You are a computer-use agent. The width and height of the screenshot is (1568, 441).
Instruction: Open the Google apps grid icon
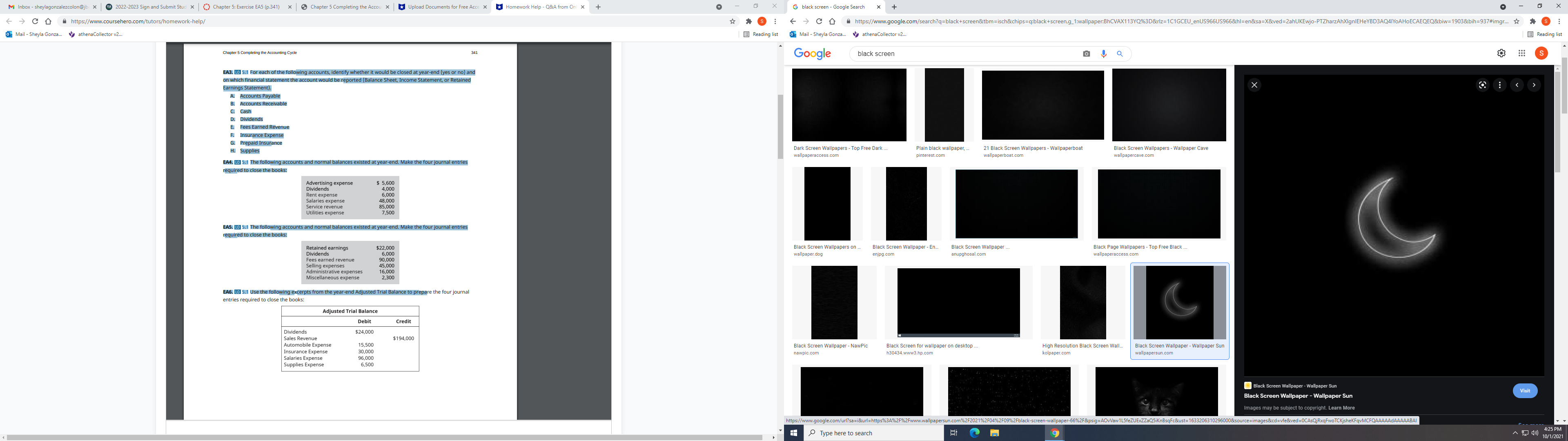coord(1521,53)
